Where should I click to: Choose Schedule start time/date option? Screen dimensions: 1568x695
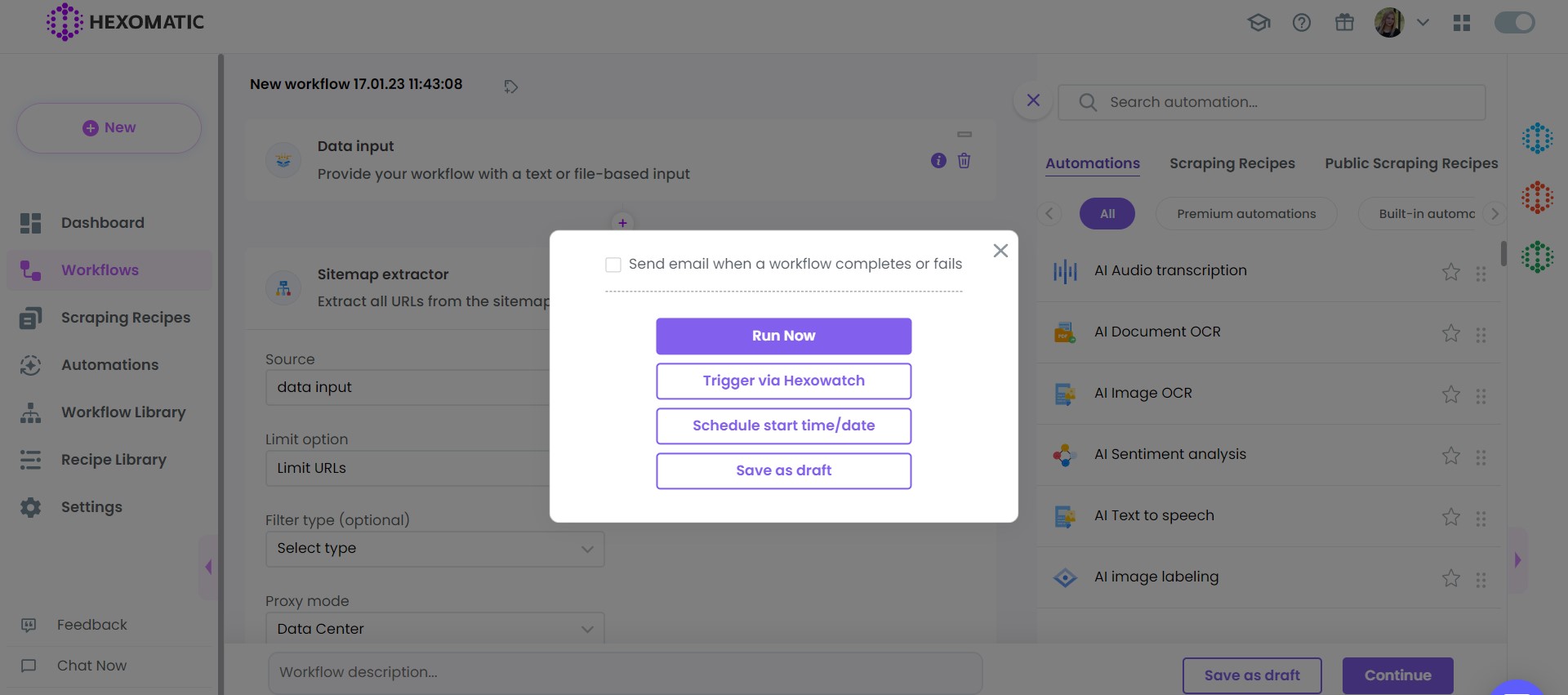click(x=783, y=425)
